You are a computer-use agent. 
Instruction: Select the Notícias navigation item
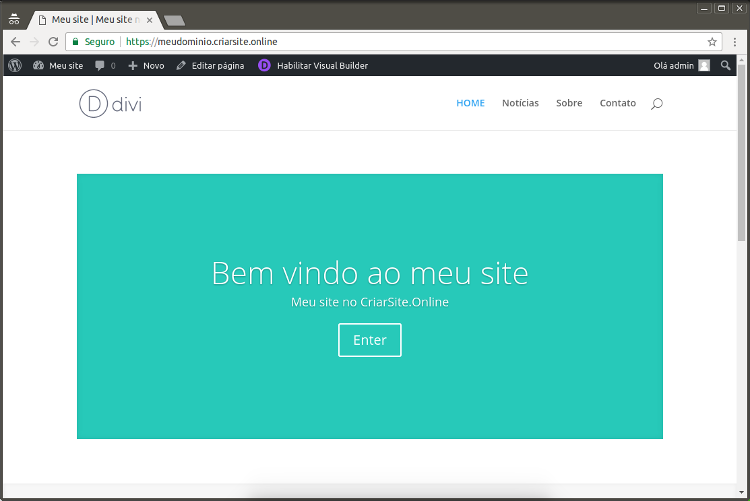520,103
